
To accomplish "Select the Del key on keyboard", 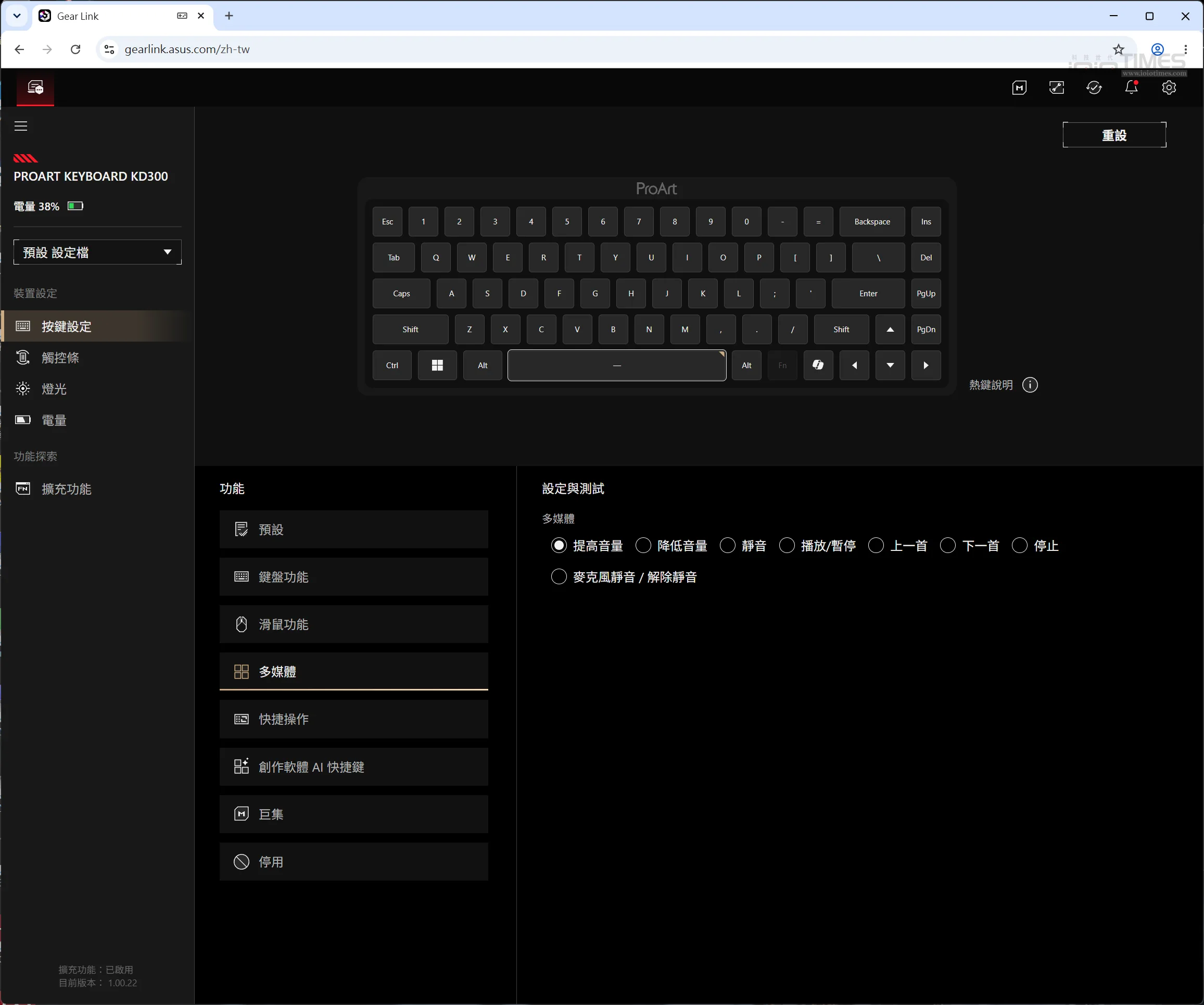I will (x=926, y=258).
